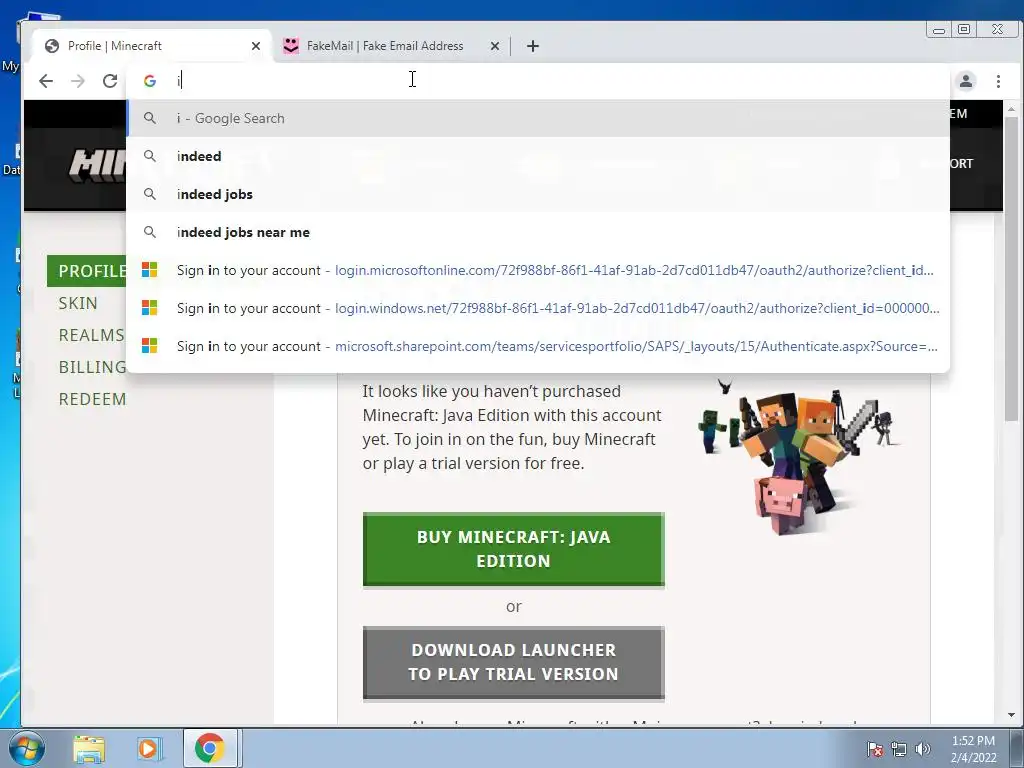Minimize the Chrome window
1024x768 pixels.
coord(938,29)
